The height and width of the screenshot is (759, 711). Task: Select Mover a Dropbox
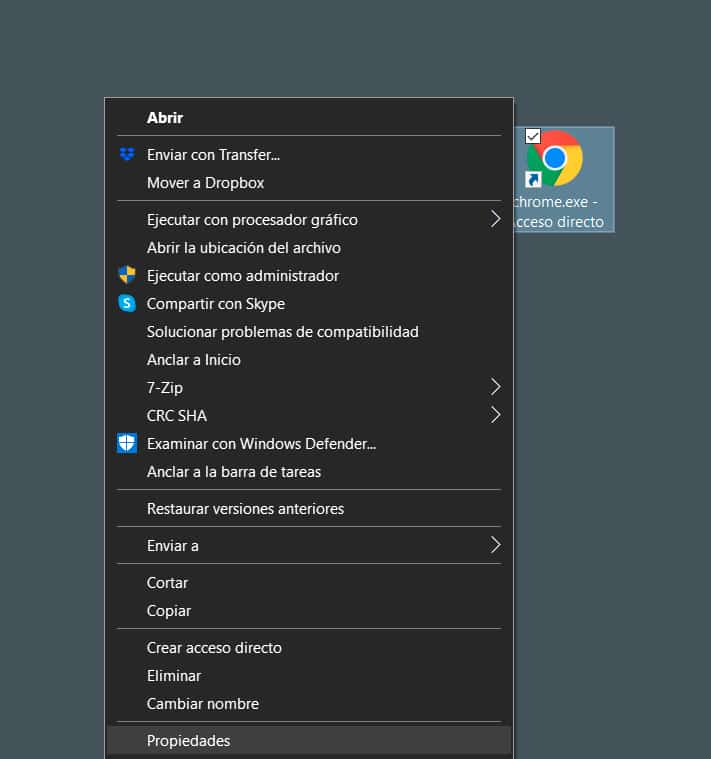coord(309,183)
